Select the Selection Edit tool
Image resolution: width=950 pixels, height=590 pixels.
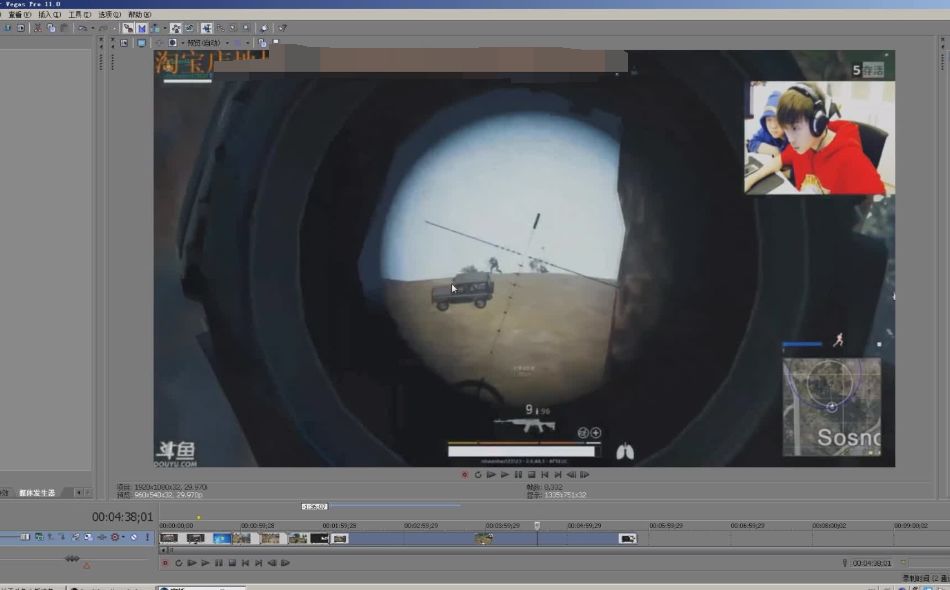[233, 28]
